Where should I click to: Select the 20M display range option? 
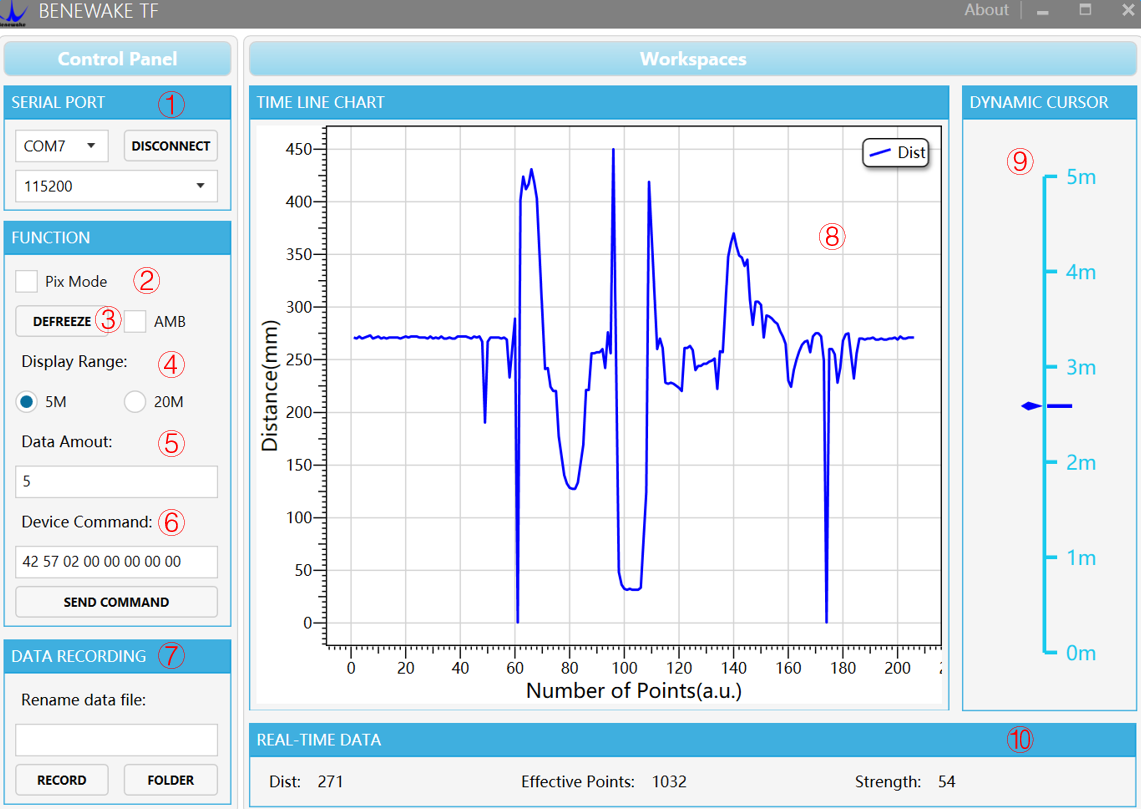point(135,402)
